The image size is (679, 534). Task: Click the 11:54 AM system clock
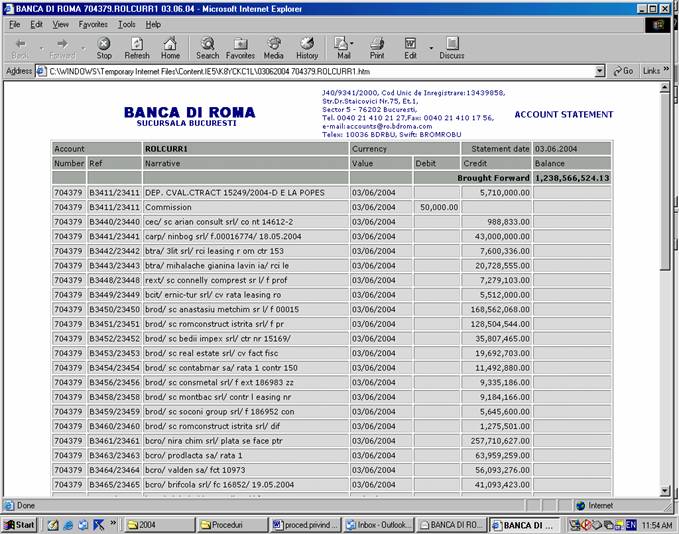[x=657, y=525]
